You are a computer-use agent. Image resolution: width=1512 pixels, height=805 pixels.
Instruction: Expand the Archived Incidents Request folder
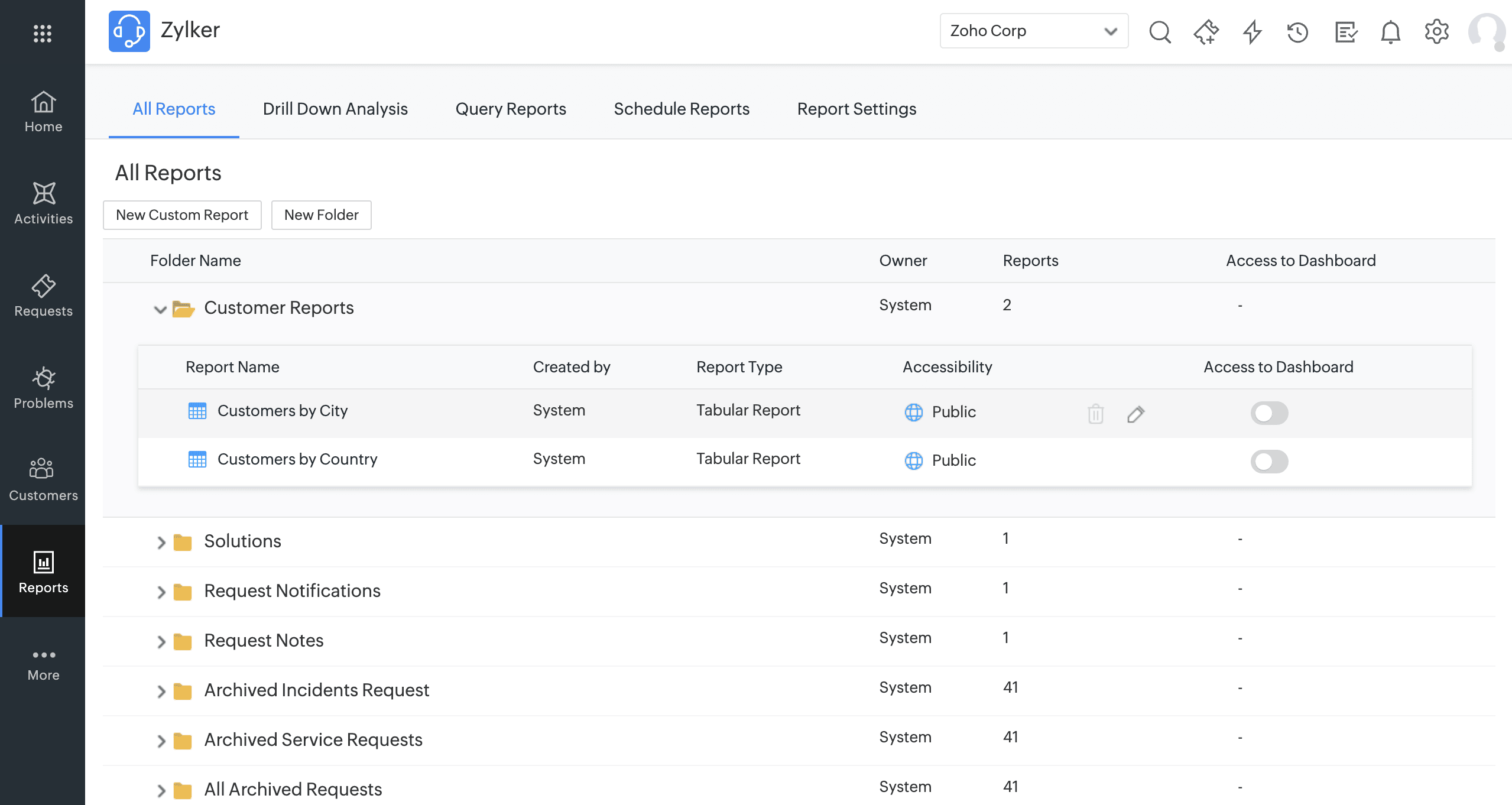[161, 691]
